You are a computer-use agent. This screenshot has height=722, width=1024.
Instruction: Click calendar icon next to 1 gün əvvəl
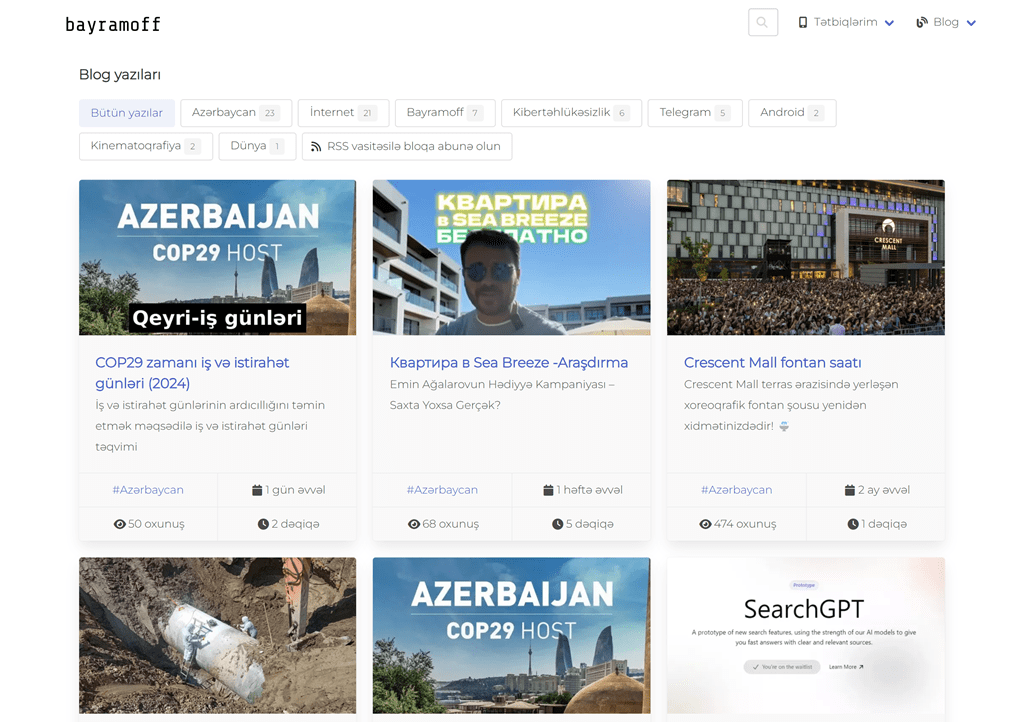[x=257, y=490]
